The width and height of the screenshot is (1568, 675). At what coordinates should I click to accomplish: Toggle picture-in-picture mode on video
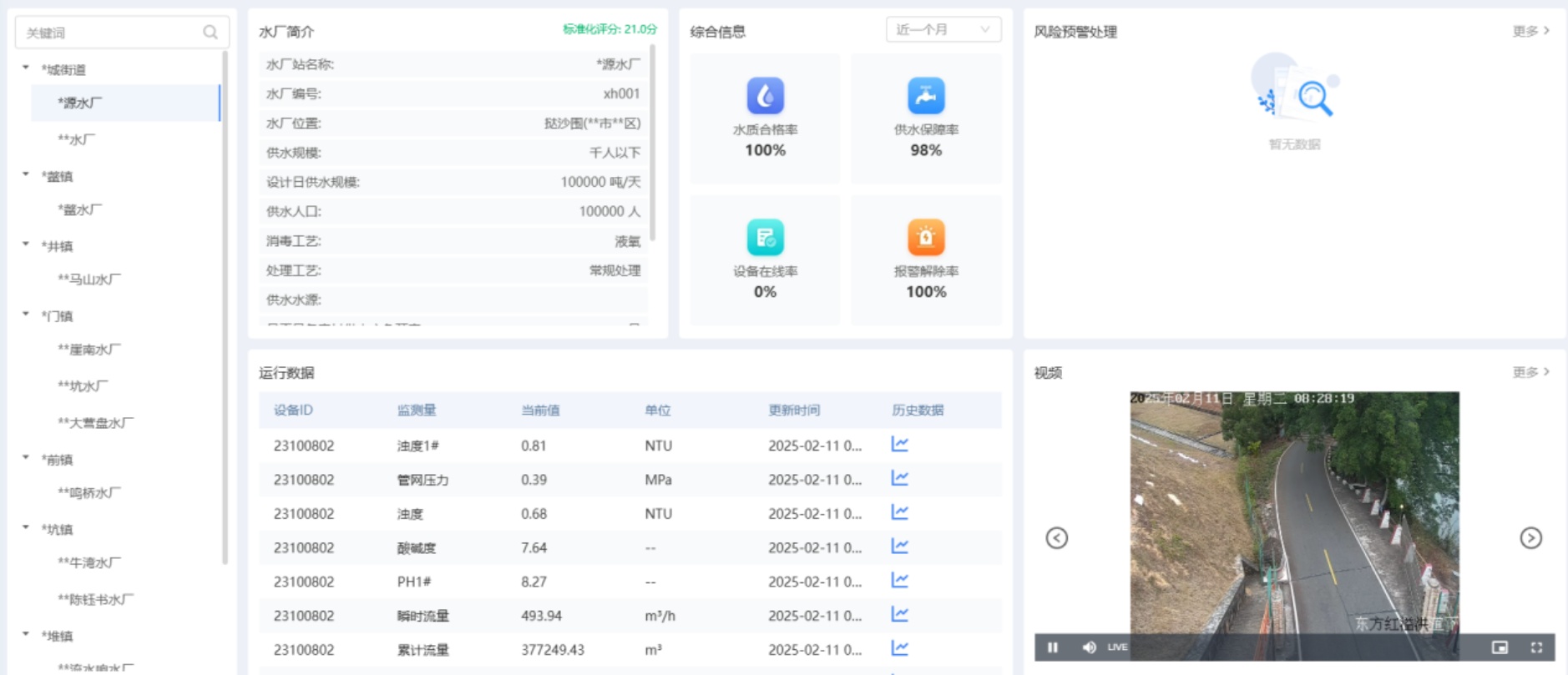1500,647
